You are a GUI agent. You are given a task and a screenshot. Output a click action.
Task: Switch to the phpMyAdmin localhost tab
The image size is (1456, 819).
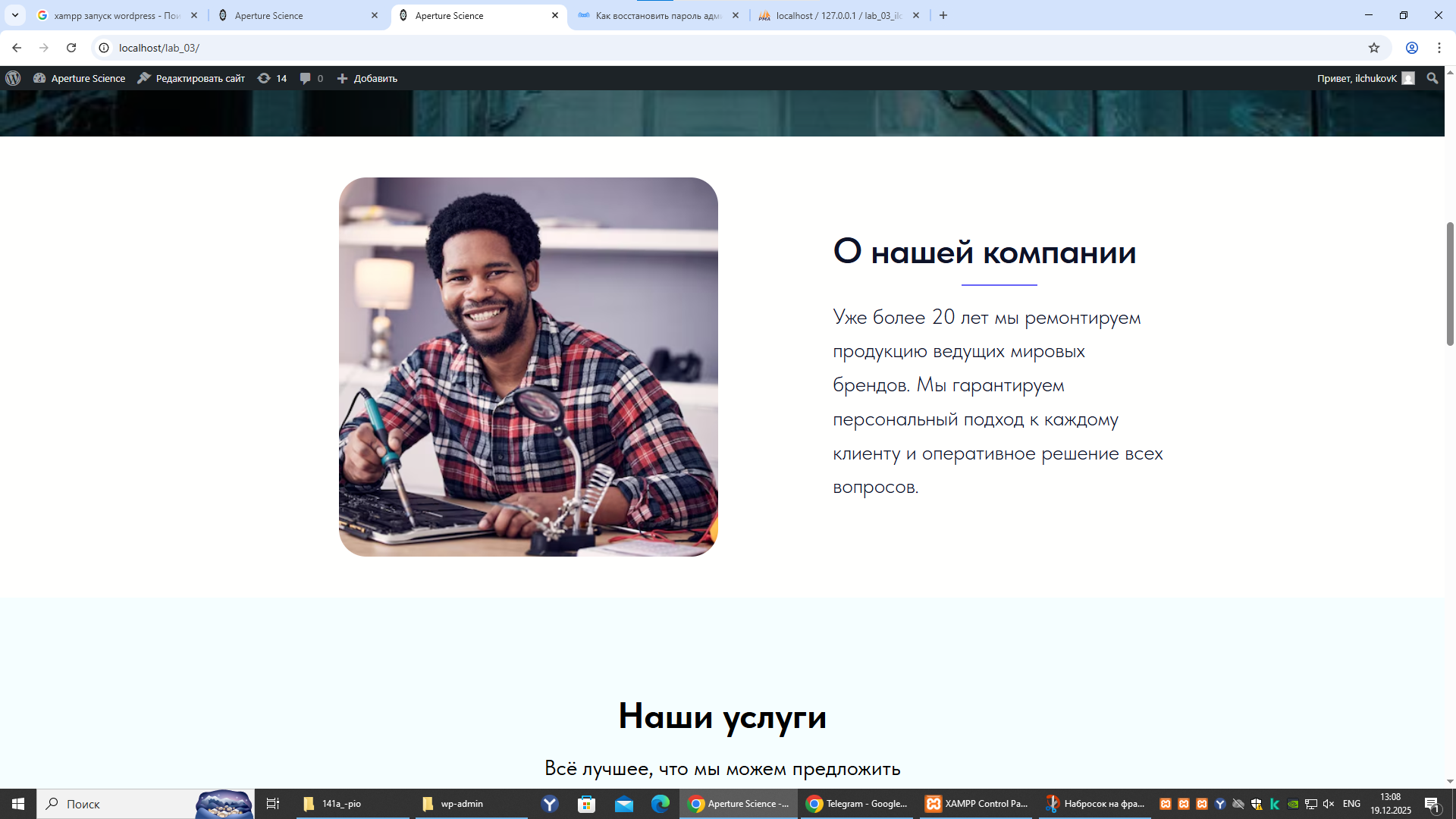tap(838, 15)
